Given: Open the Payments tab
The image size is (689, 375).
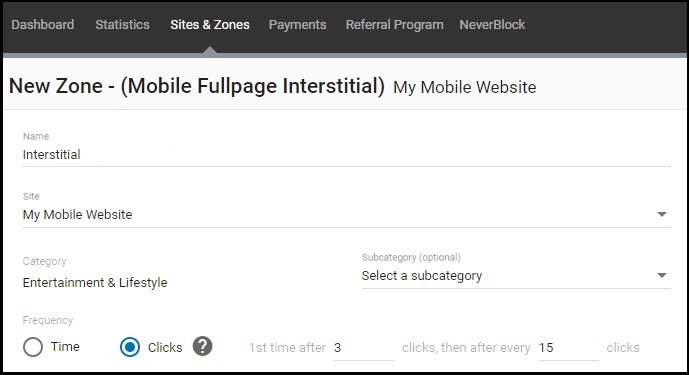Looking at the screenshot, I should pyautogui.click(x=297, y=25).
